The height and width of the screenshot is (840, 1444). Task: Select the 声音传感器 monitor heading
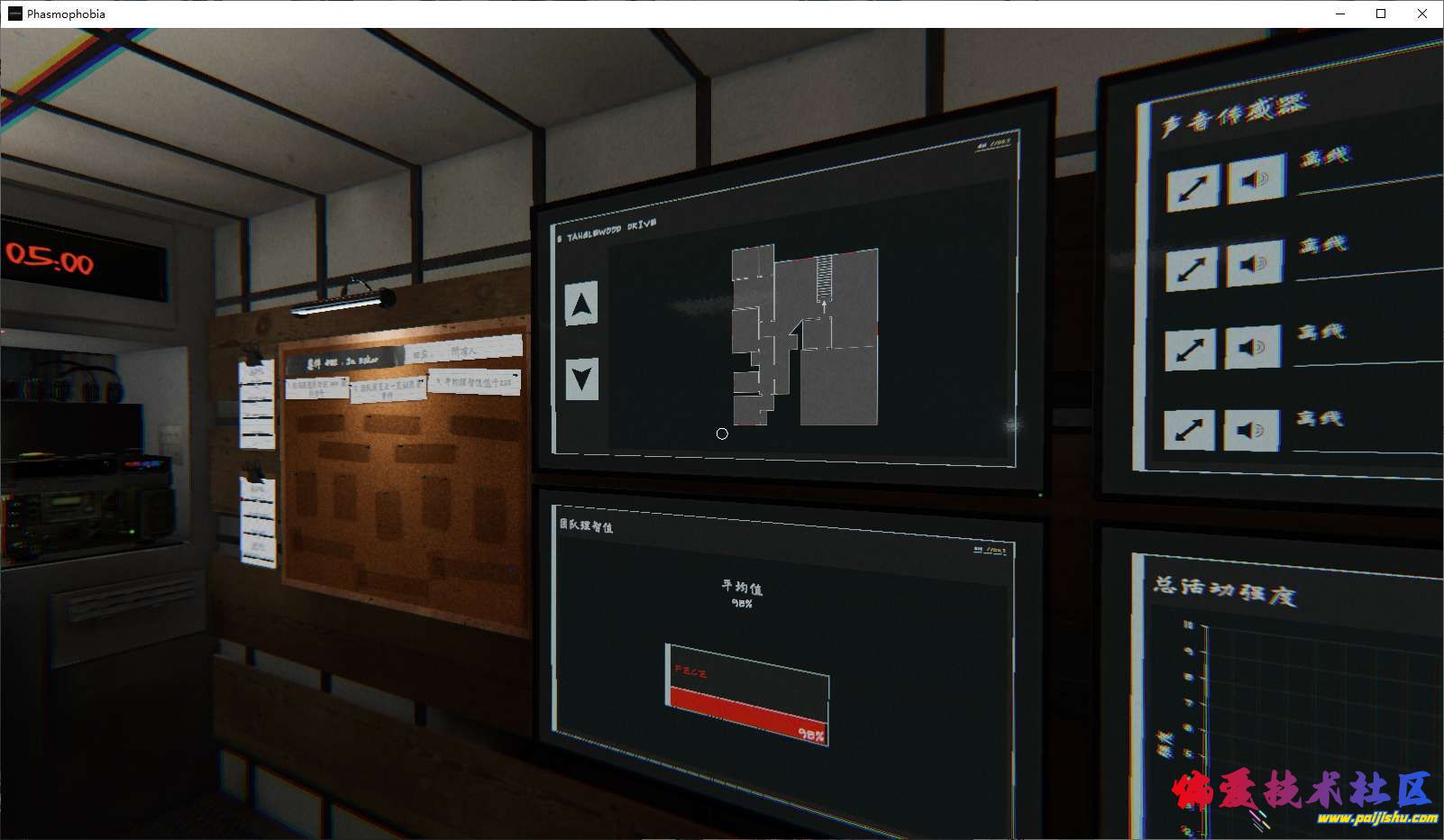1231,114
